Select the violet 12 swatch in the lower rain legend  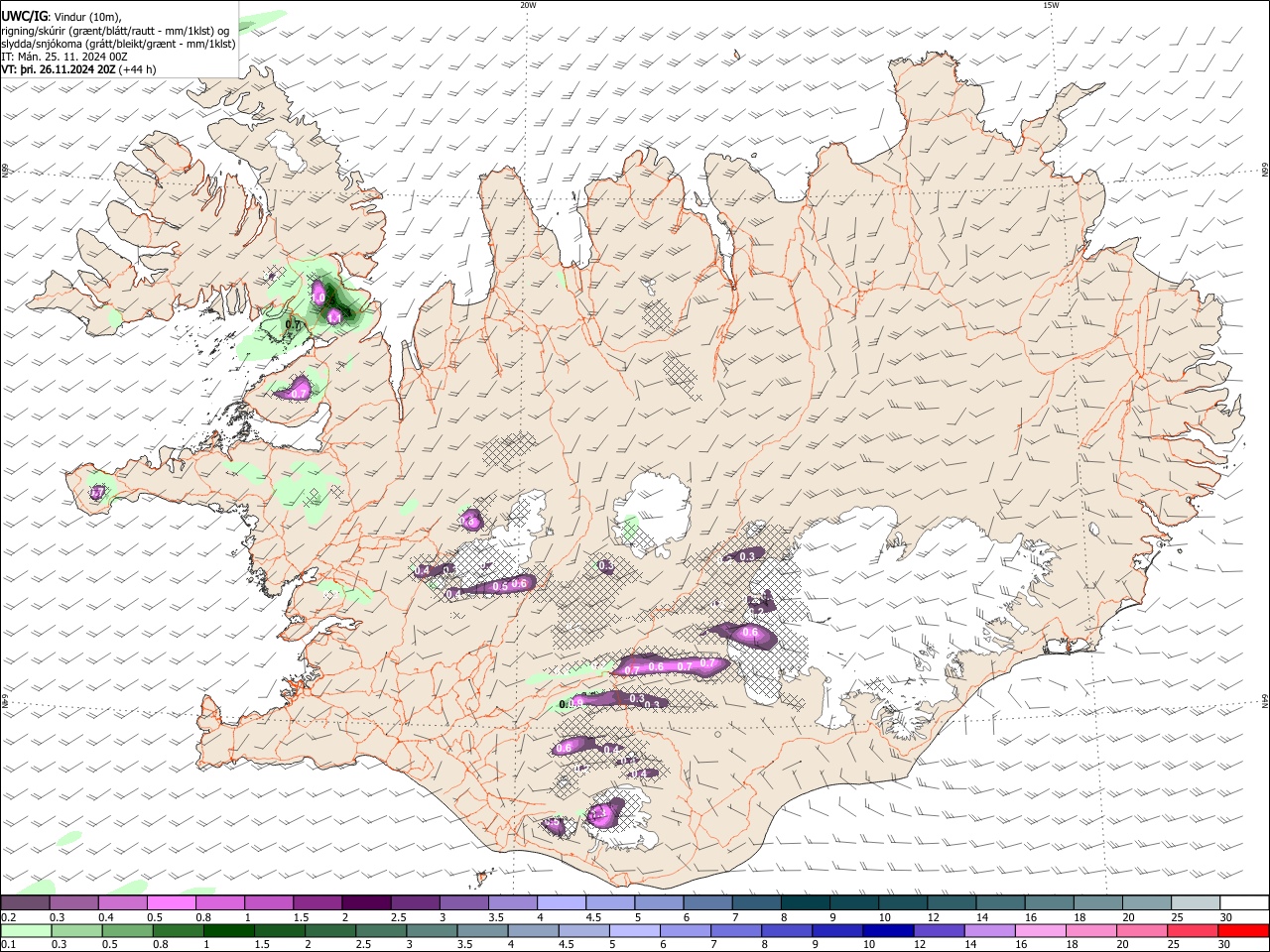tap(938, 931)
